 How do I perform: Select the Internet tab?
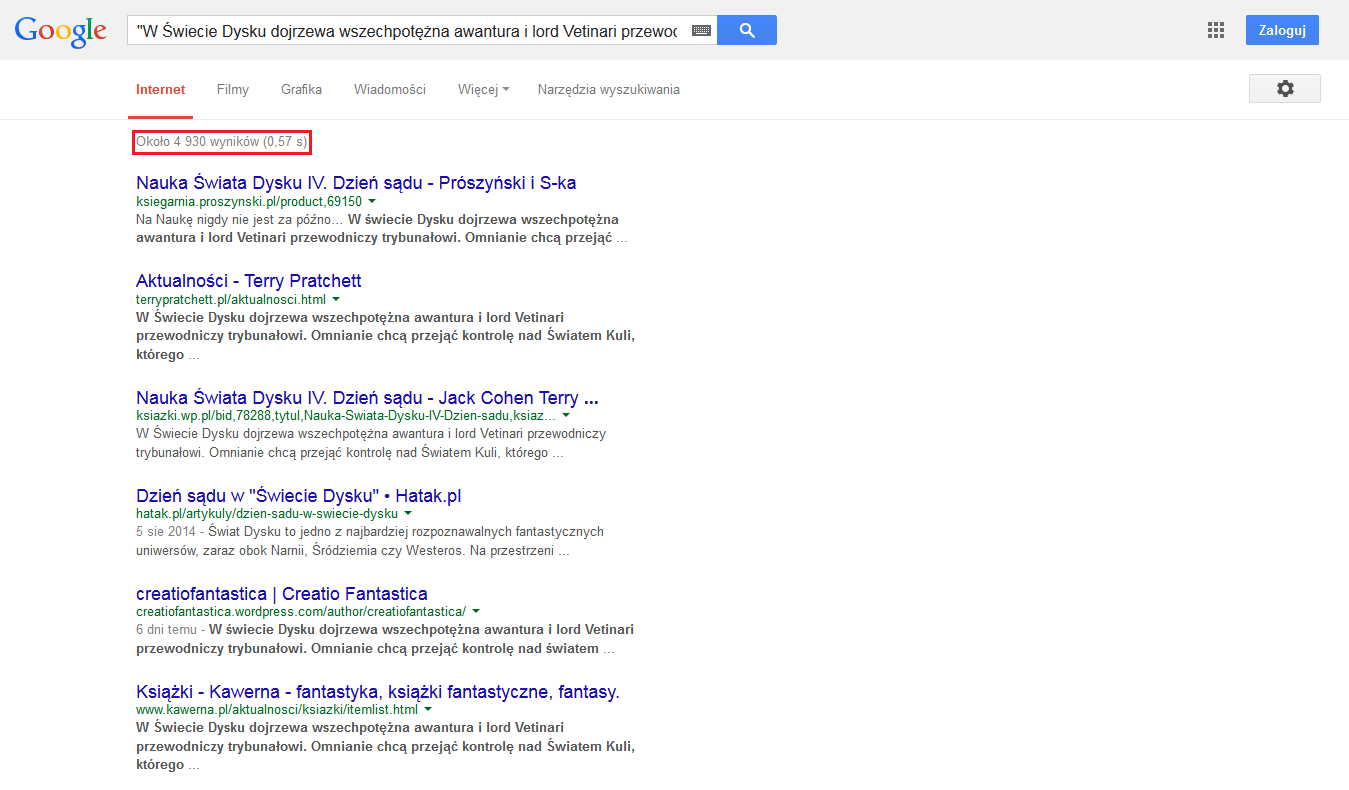pos(161,89)
